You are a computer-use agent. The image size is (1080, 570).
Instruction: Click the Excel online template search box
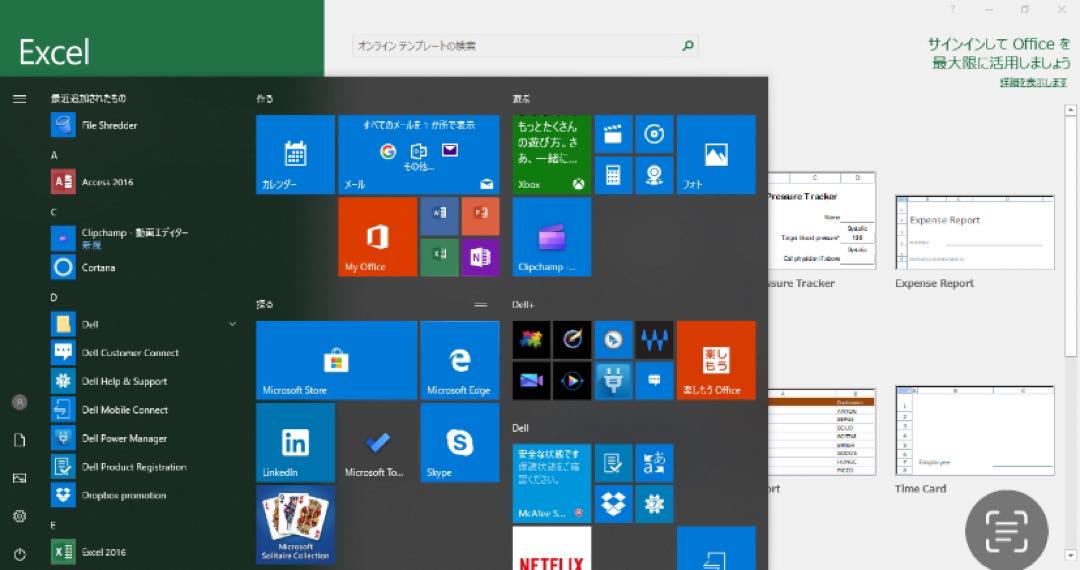point(525,45)
